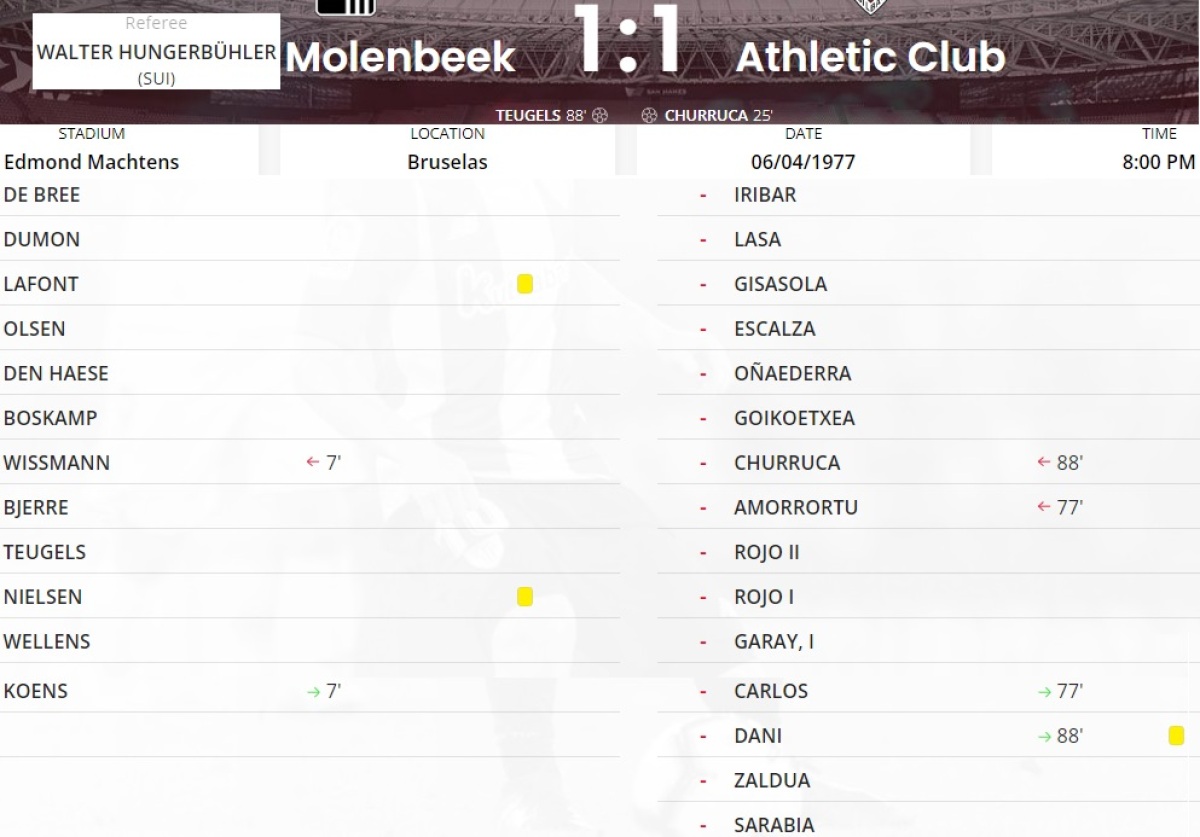Image resolution: width=1200 pixels, height=837 pixels.
Task: Select player Goikoetxea in the lineup
Action: point(794,418)
